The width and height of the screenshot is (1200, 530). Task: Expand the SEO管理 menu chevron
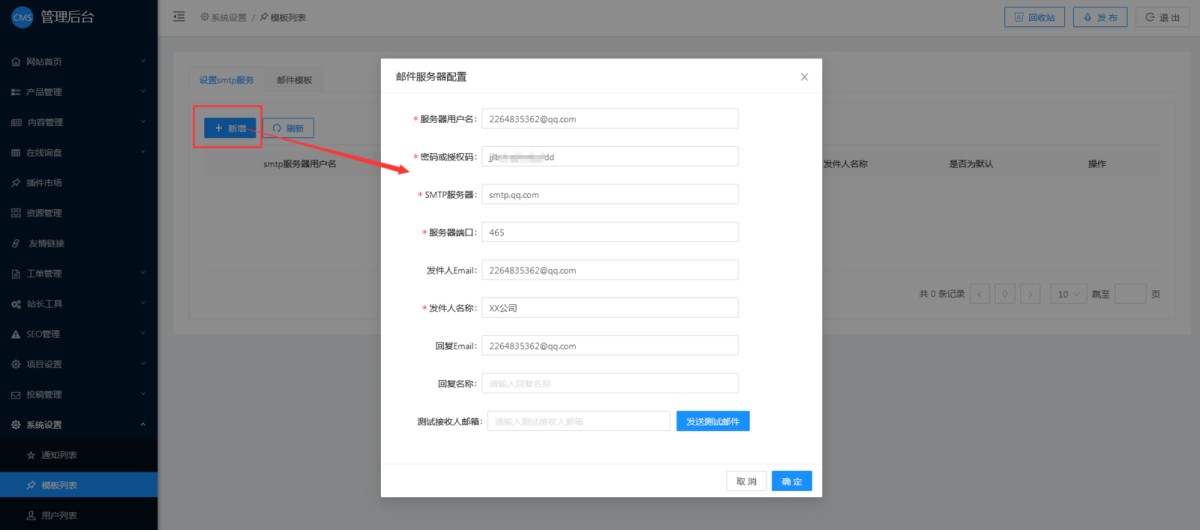coord(143,334)
